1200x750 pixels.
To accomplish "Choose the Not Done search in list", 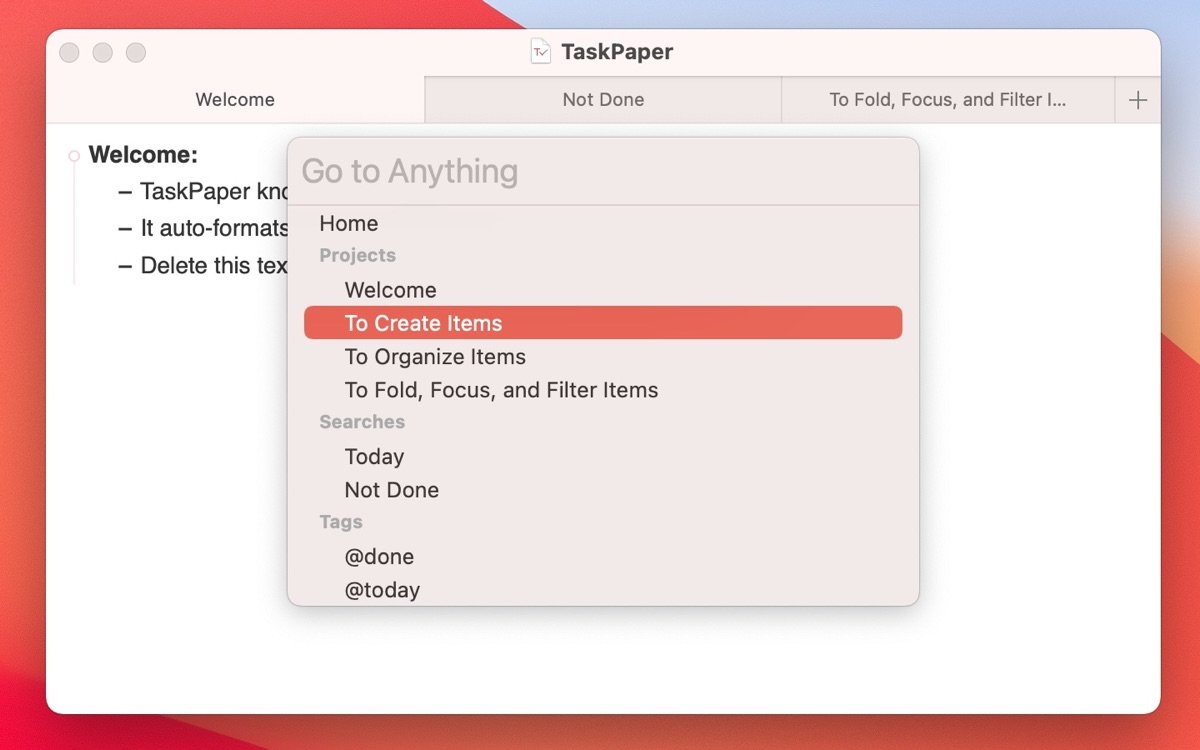I will 392,490.
